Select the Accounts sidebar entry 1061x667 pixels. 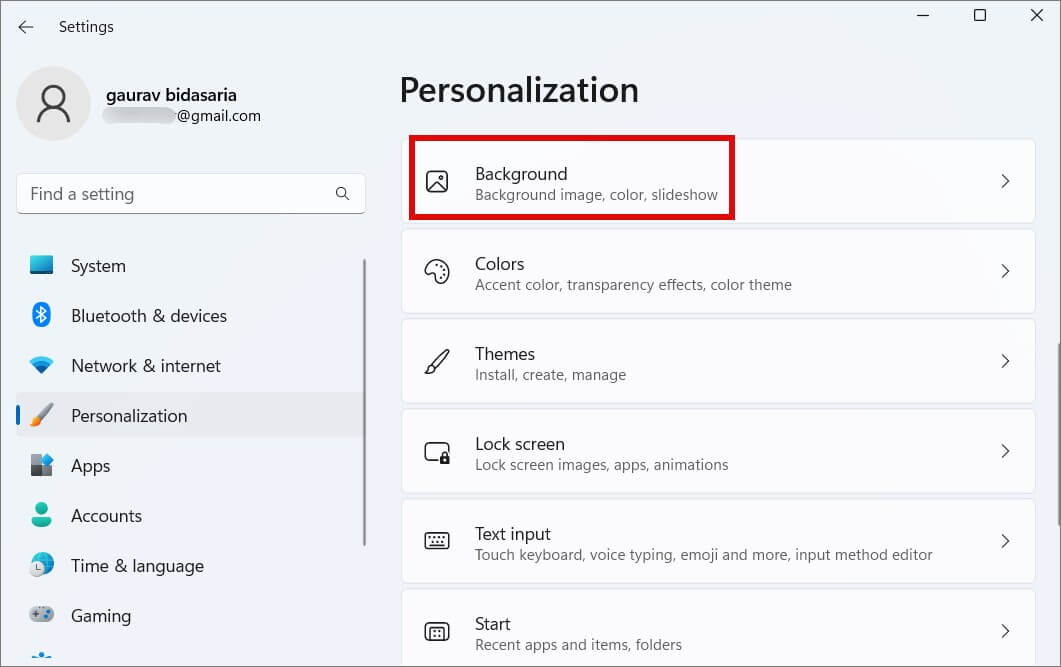tap(106, 516)
